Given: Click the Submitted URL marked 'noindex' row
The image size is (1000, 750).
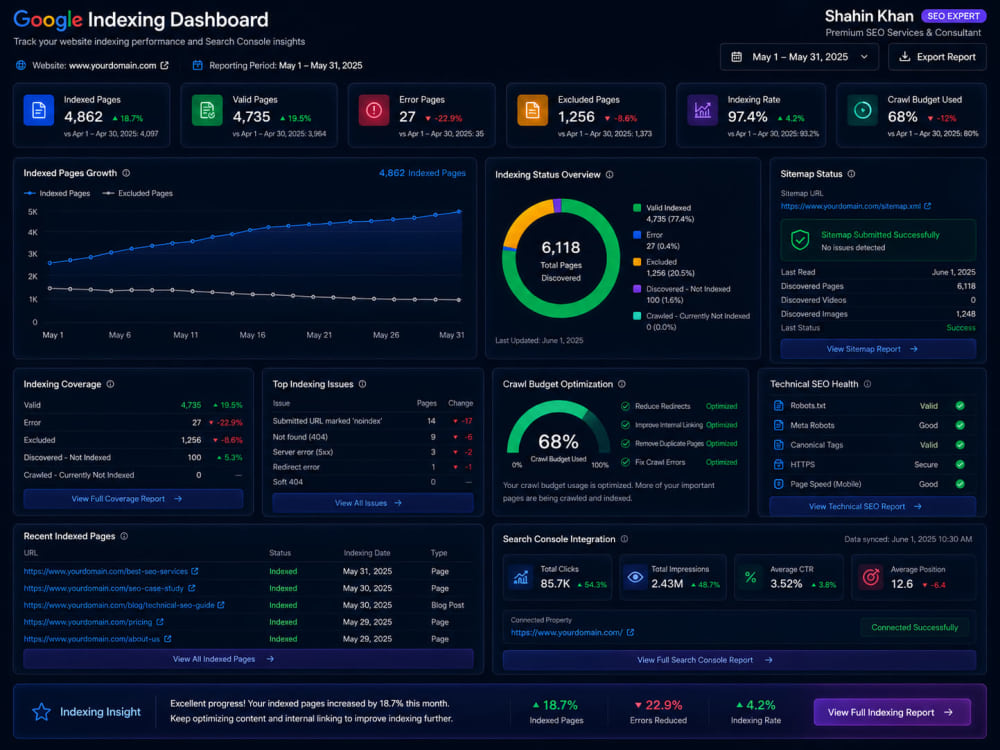Looking at the screenshot, I should point(372,421).
